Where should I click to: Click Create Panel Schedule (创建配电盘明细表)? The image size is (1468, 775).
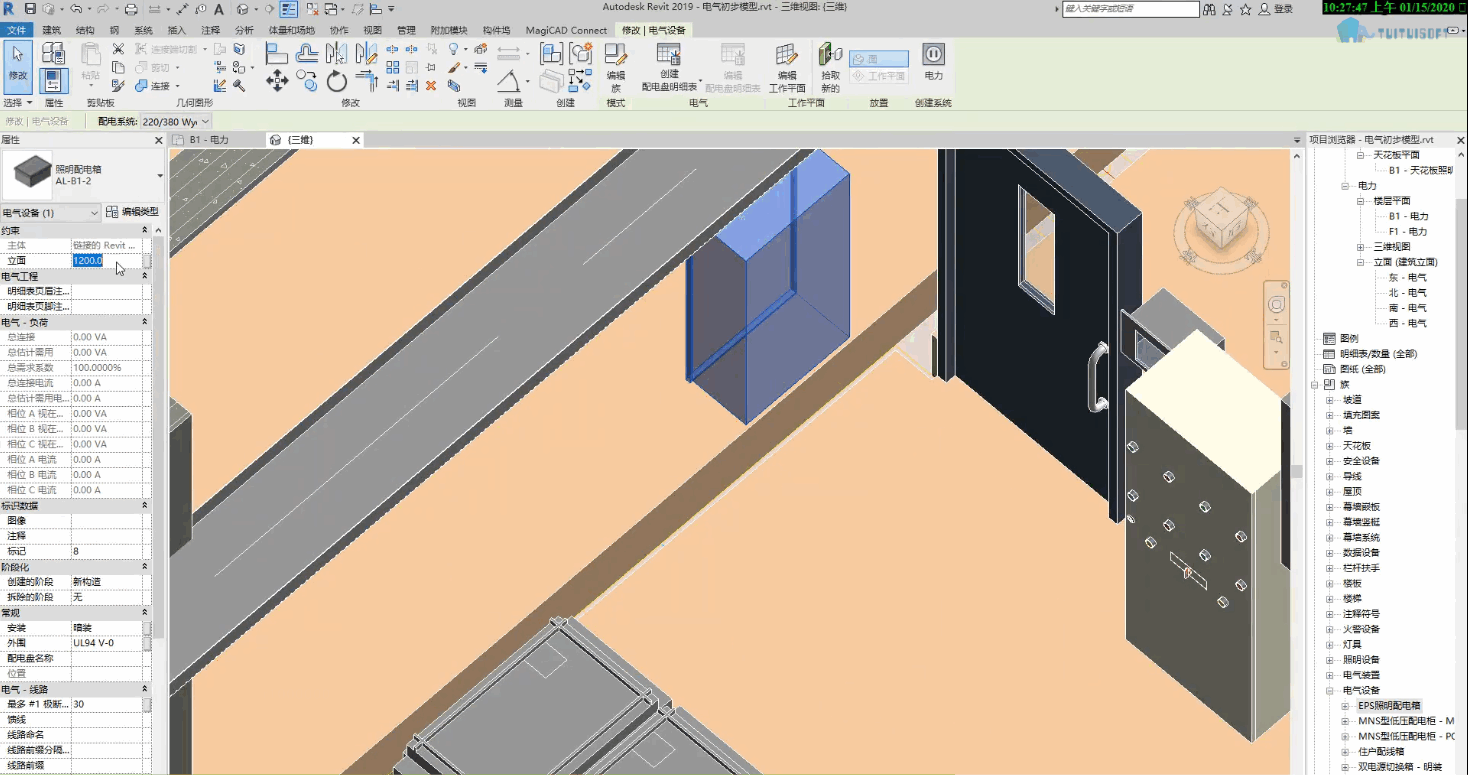[x=669, y=67]
